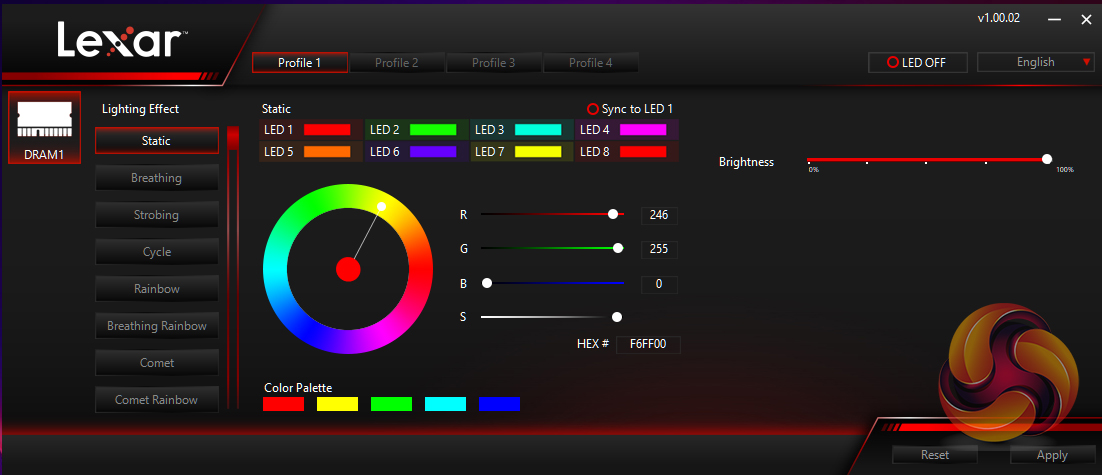Click the v1.00.02 version text
1102x475 pixels.
coord(999,18)
